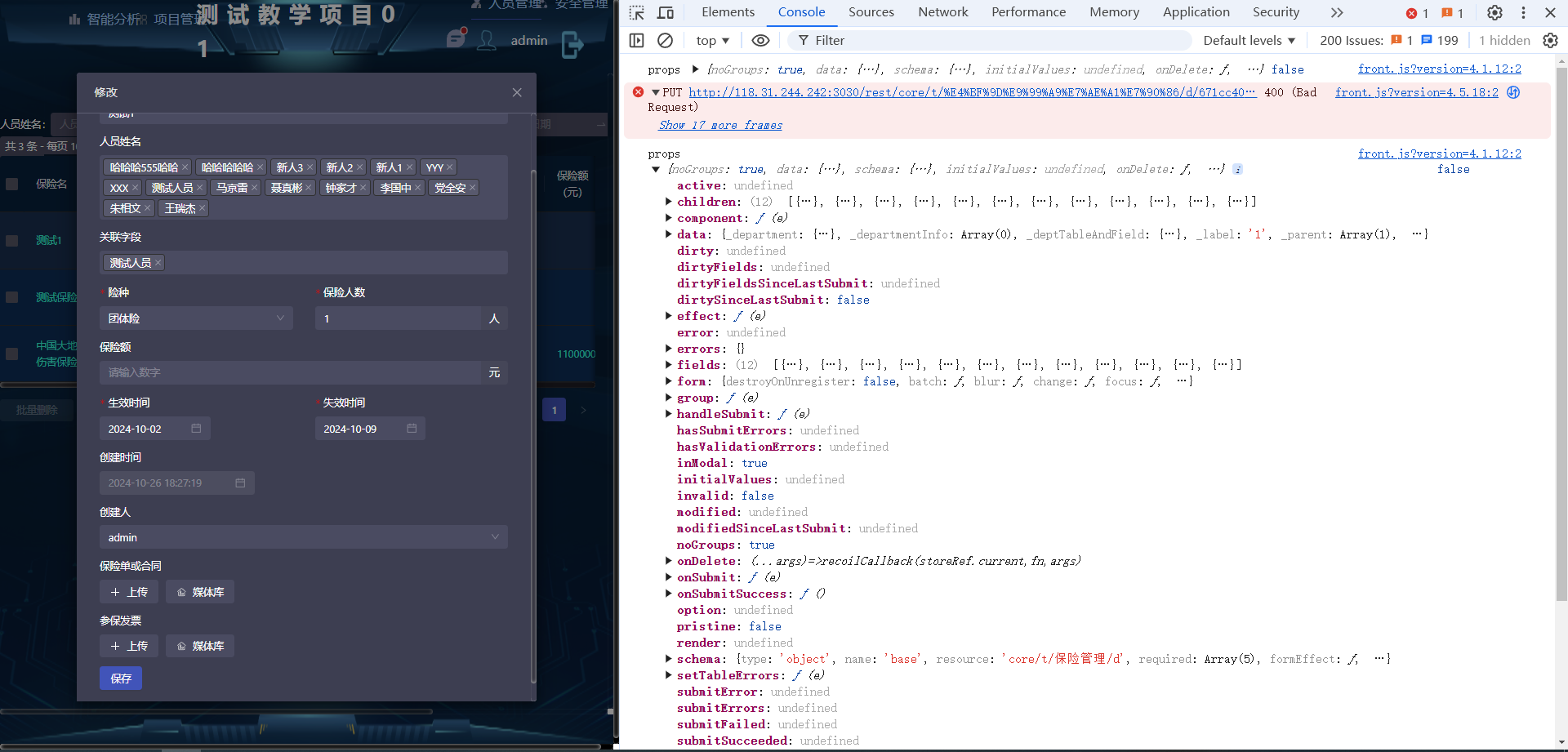Check the 中国大地 row checkbox
The width and height of the screenshot is (1568, 752).
12,354
